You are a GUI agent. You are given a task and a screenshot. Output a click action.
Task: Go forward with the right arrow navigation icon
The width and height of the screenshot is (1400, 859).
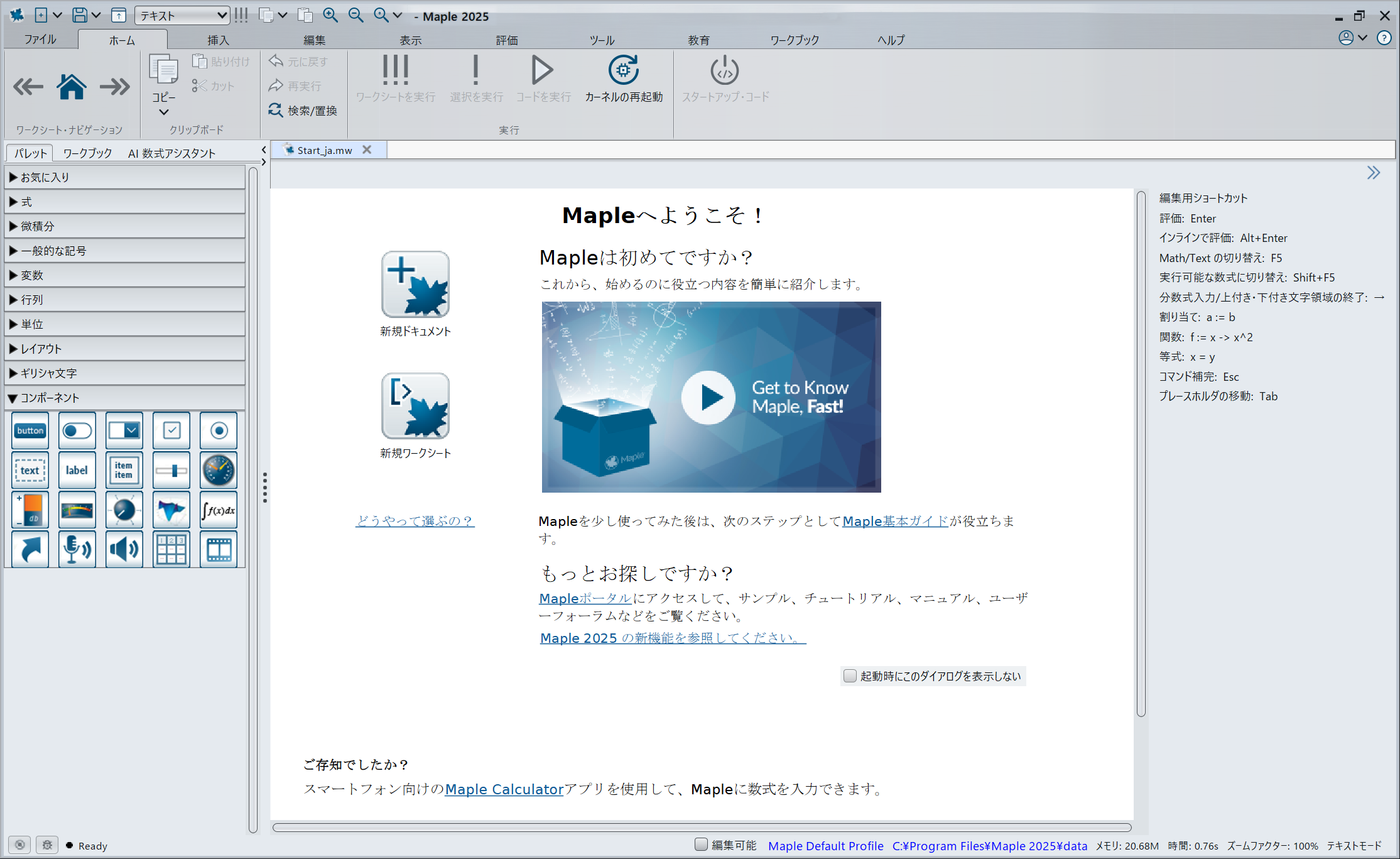coord(115,87)
